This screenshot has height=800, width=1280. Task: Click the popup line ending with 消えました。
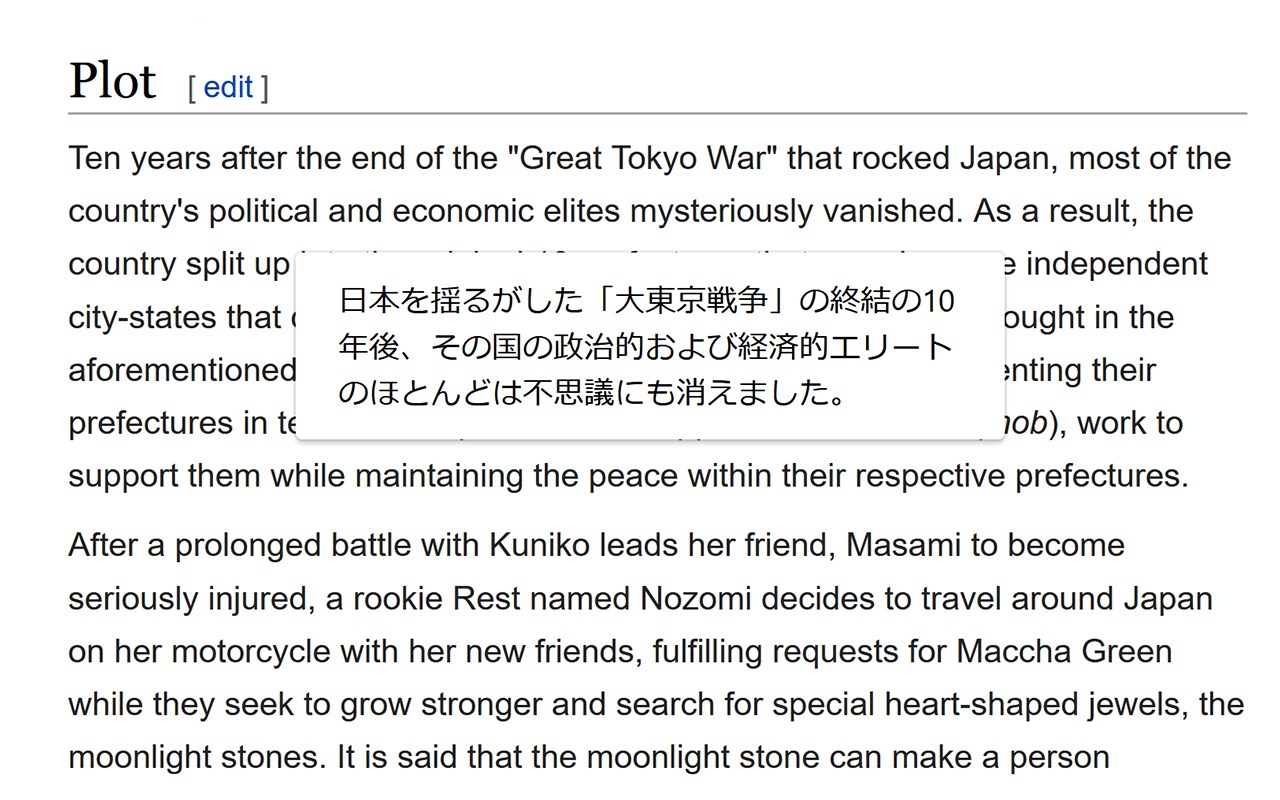pyautogui.click(x=593, y=394)
